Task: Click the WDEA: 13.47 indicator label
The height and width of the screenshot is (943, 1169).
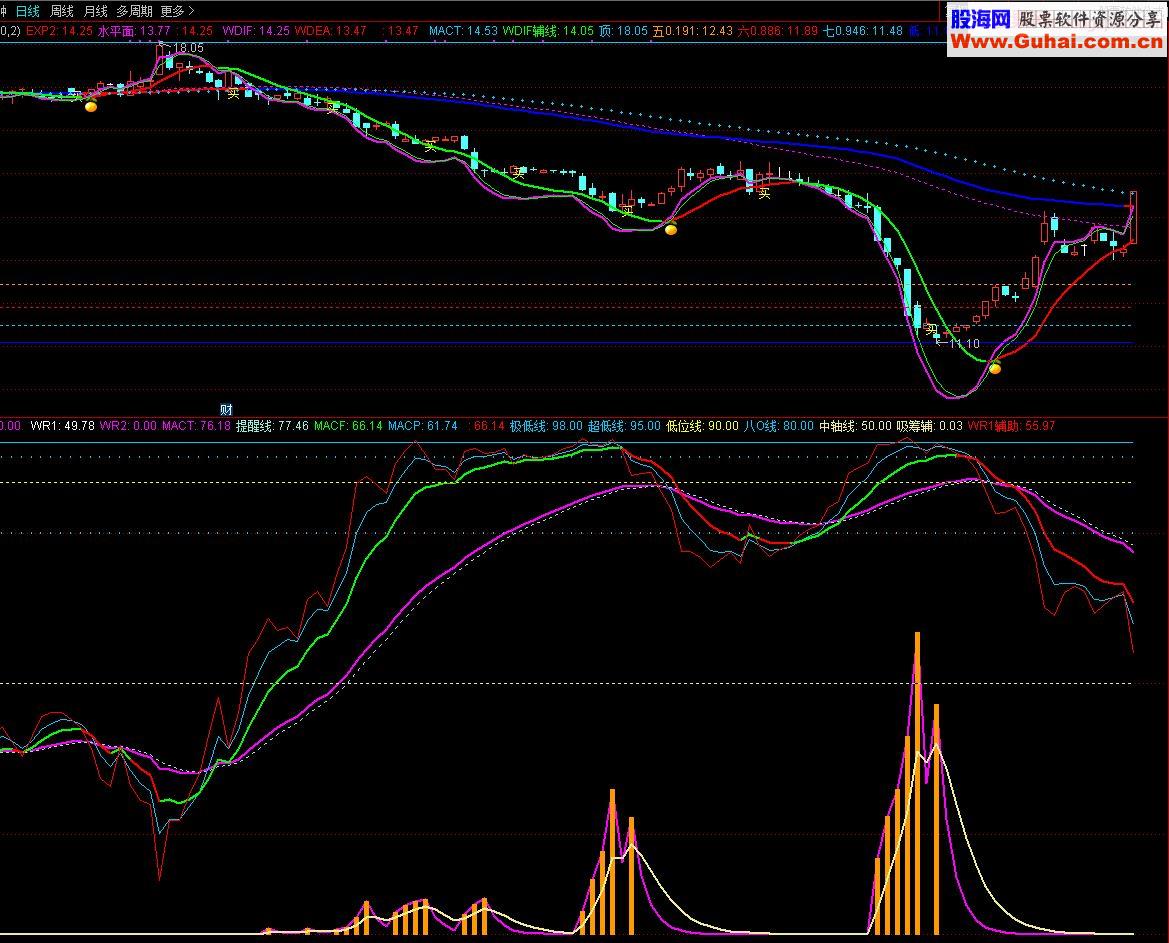Action: 330,31
